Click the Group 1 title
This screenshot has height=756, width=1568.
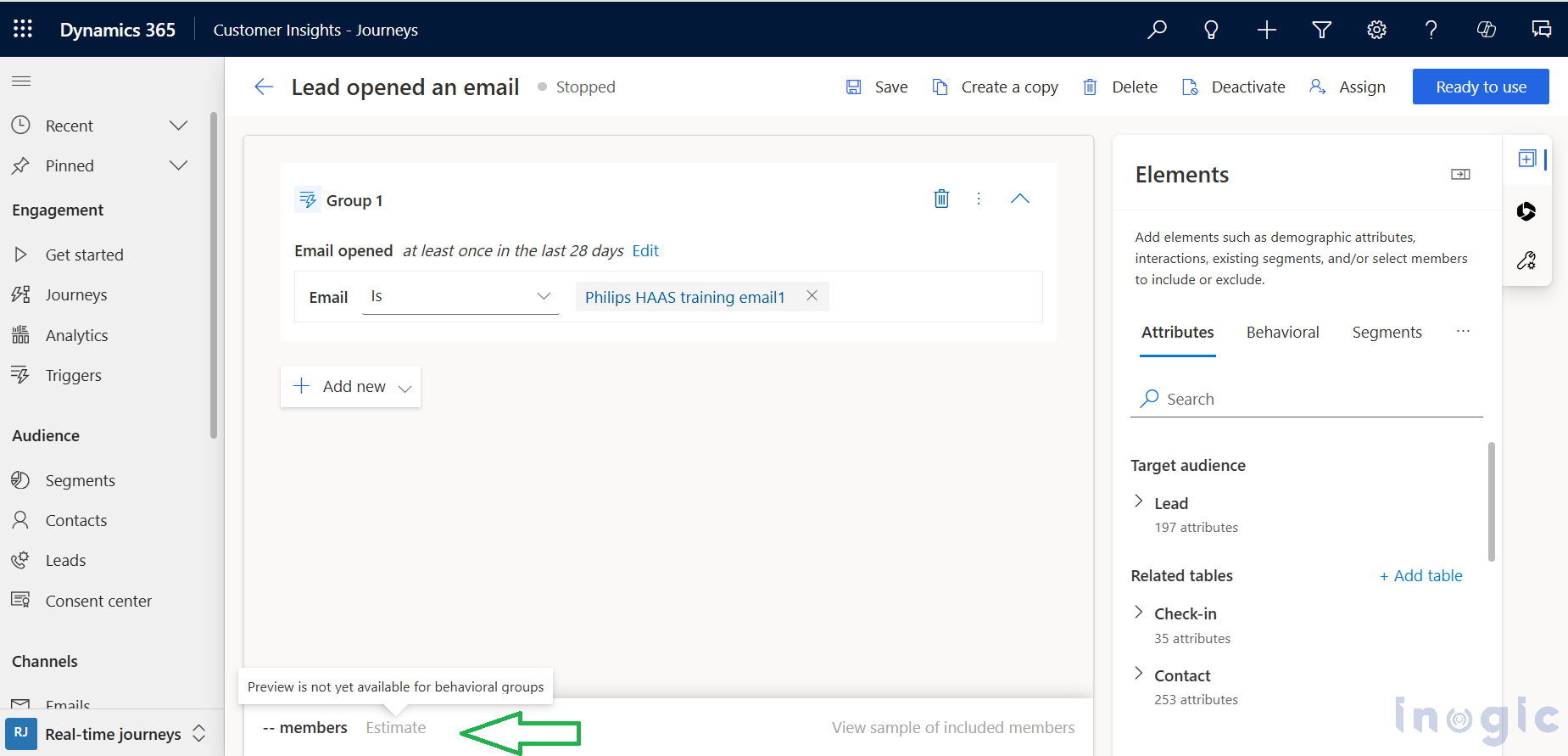354,200
